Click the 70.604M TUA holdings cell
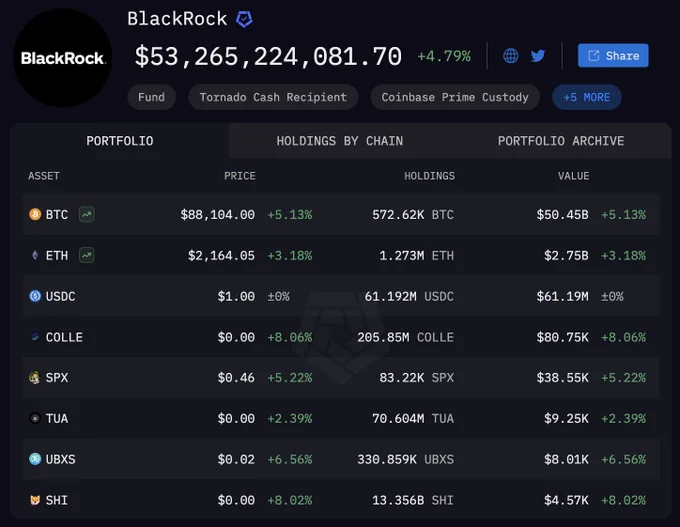 coord(413,419)
